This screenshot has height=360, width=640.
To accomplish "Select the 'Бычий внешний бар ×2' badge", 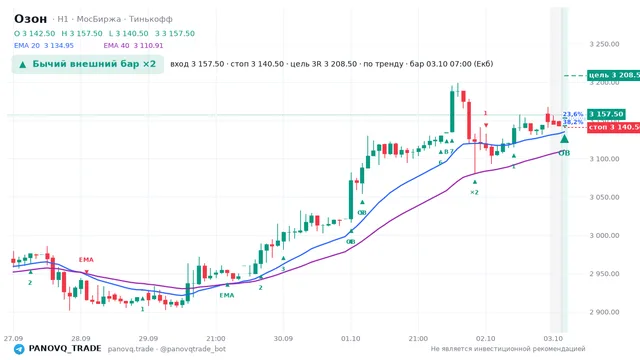I will click(88, 64).
